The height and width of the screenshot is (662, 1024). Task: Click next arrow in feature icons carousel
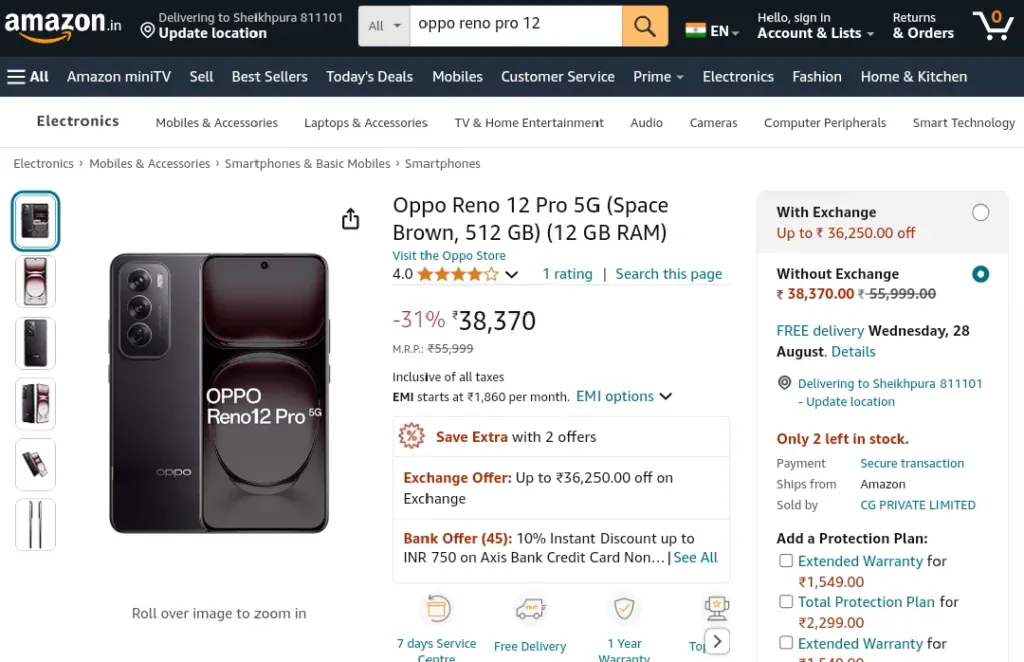click(717, 640)
